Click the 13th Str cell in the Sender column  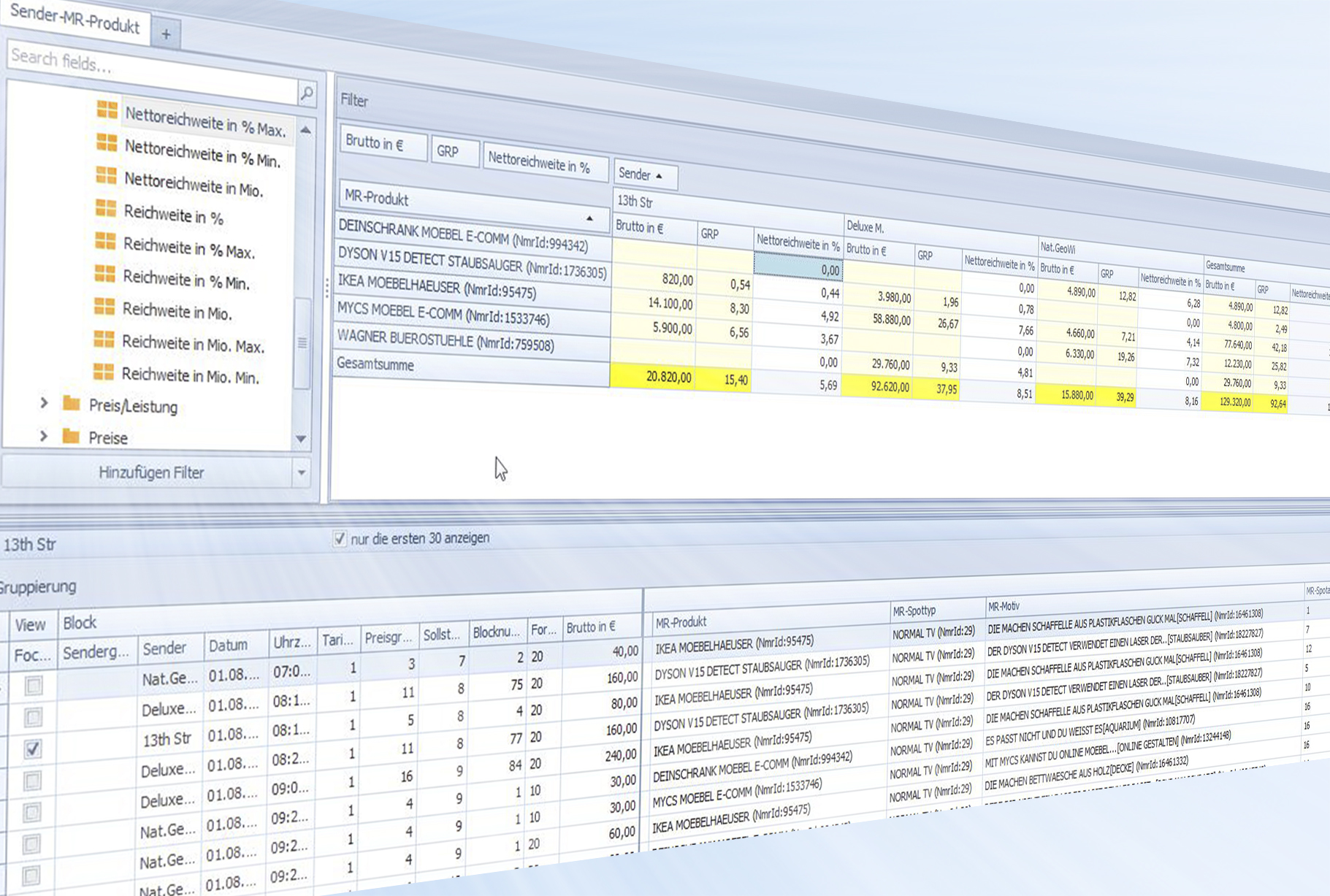coord(168,740)
